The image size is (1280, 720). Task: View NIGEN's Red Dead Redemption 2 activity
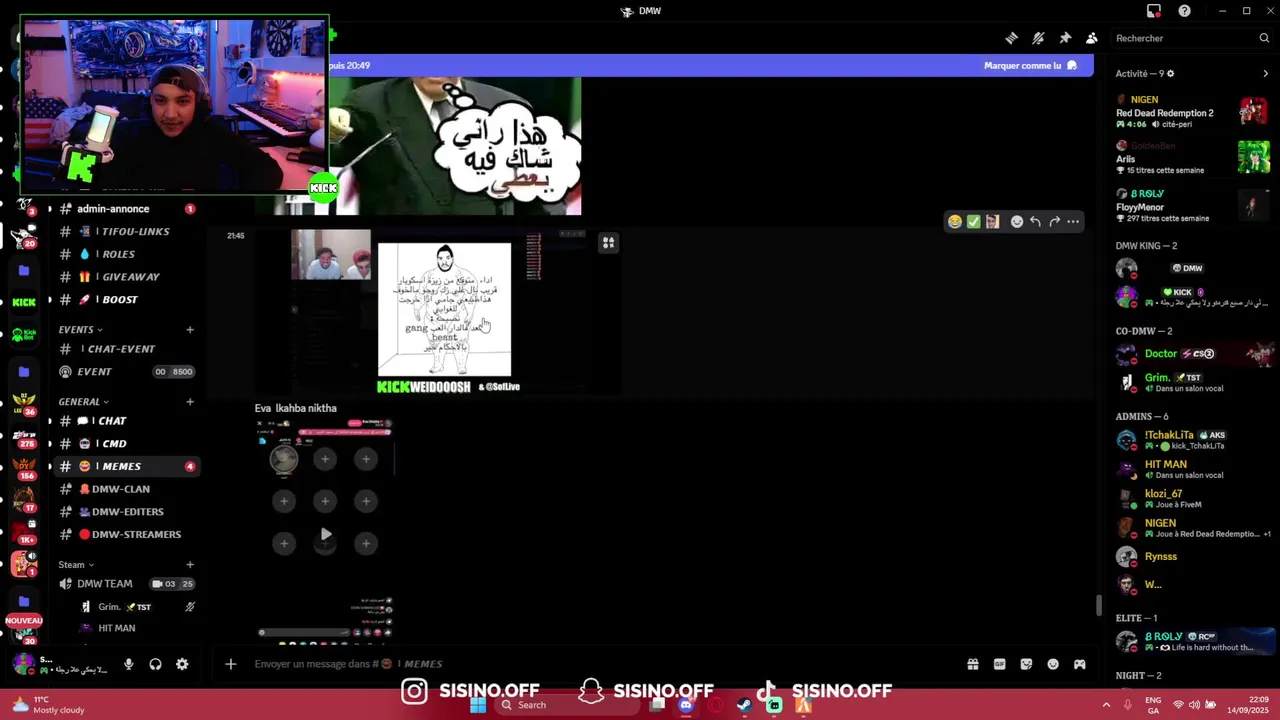tap(1193, 112)
